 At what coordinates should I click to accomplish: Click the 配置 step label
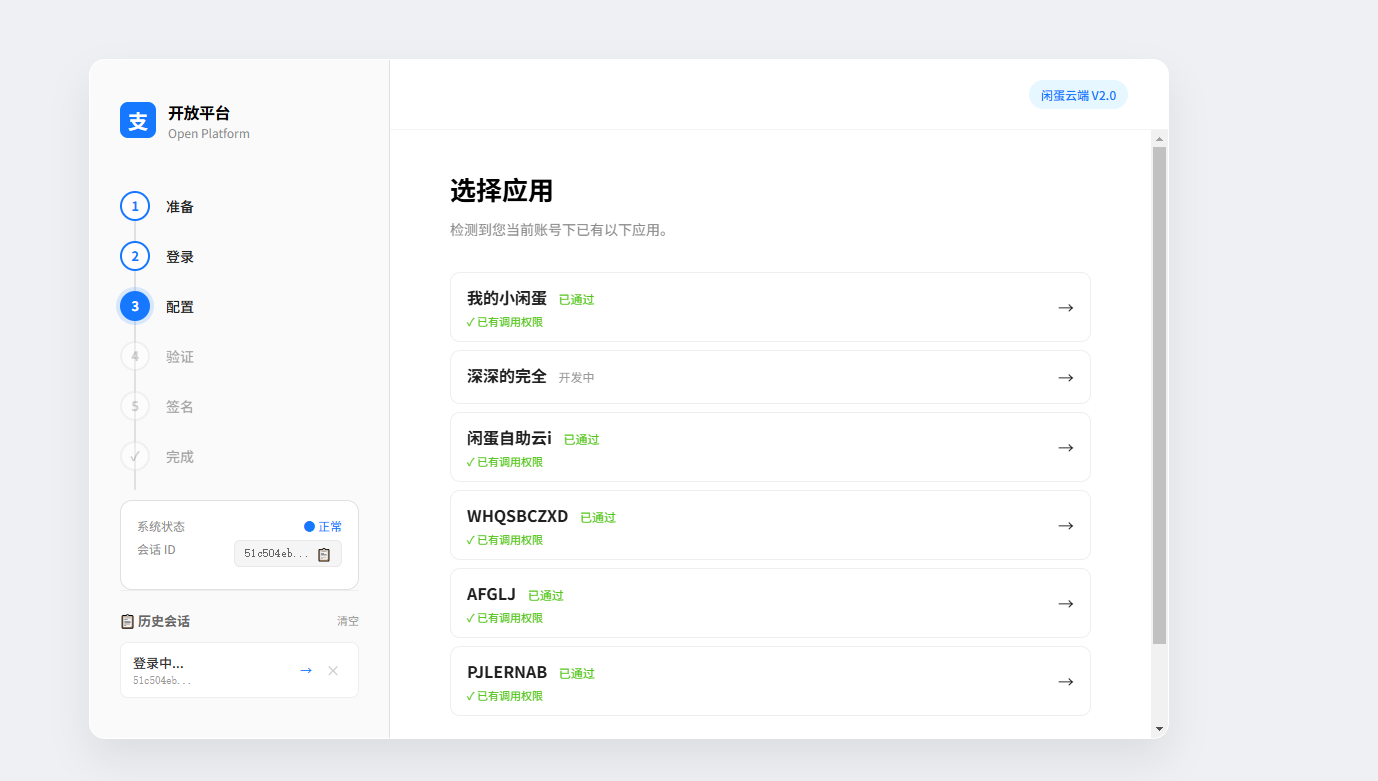[x=180, y=307]
